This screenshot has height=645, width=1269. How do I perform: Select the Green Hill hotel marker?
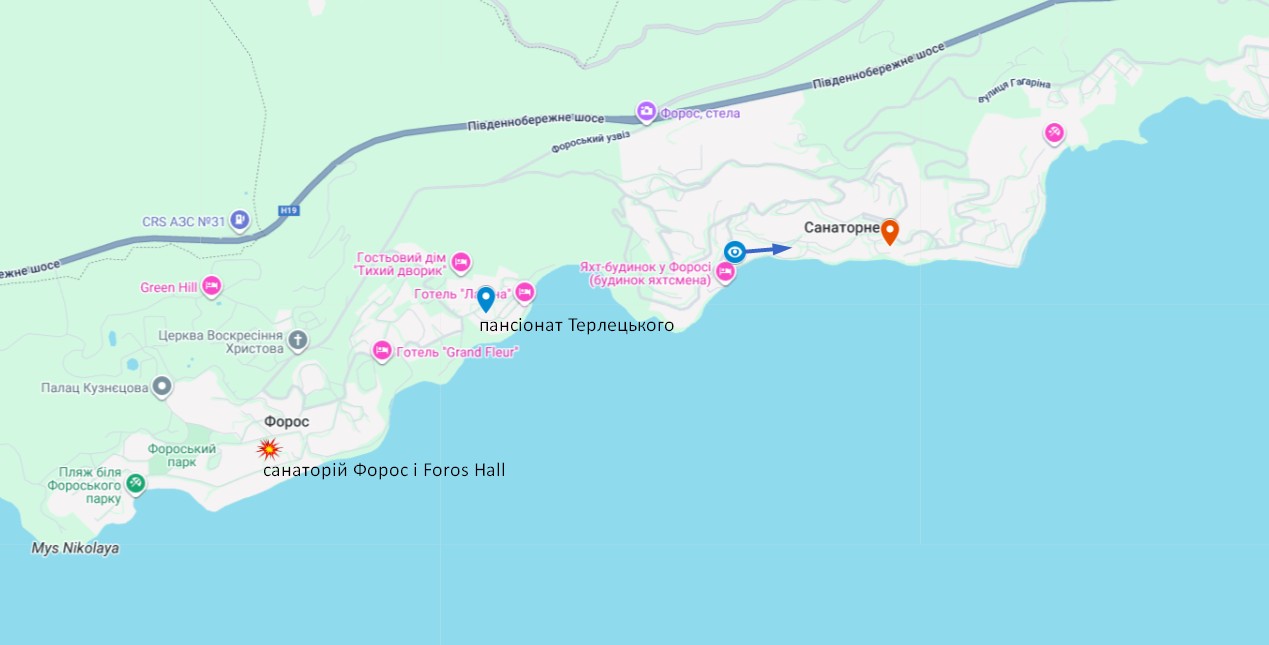pyautogui.click(x=211, y=287)
